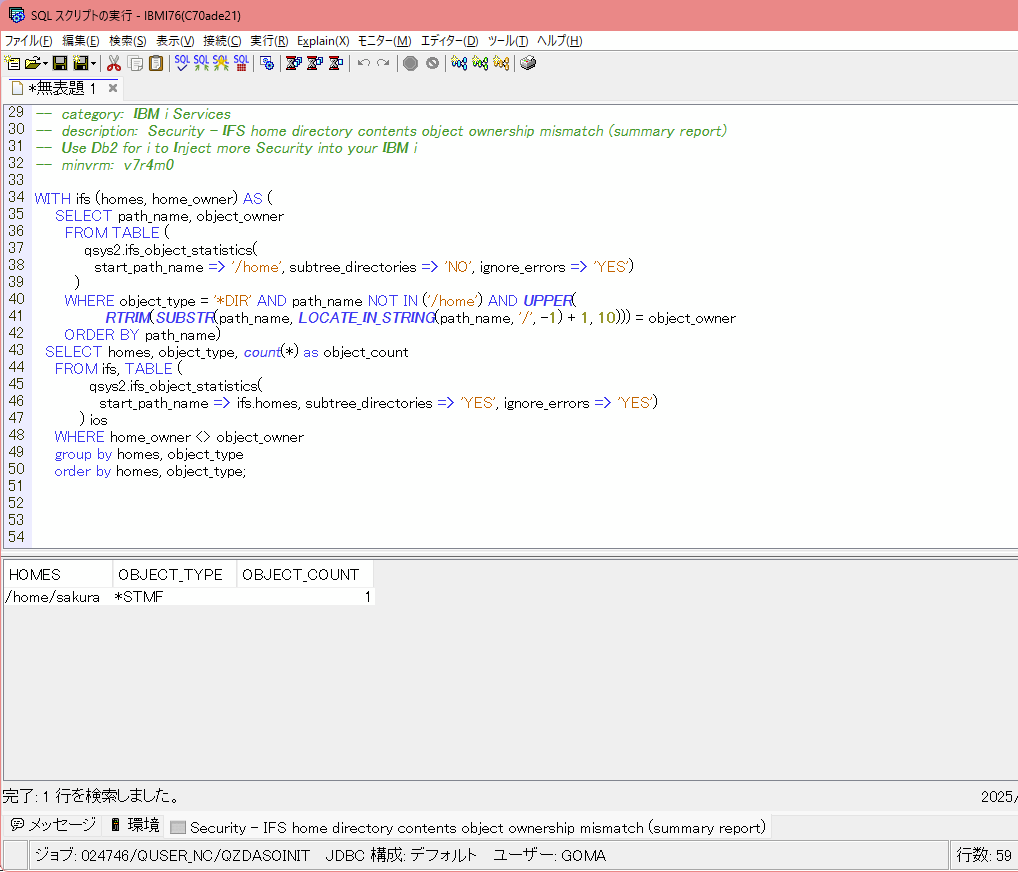
Task: Click the ユーザー: GOMA status entry
Action: pyautogui.click(x=549, y=855)
